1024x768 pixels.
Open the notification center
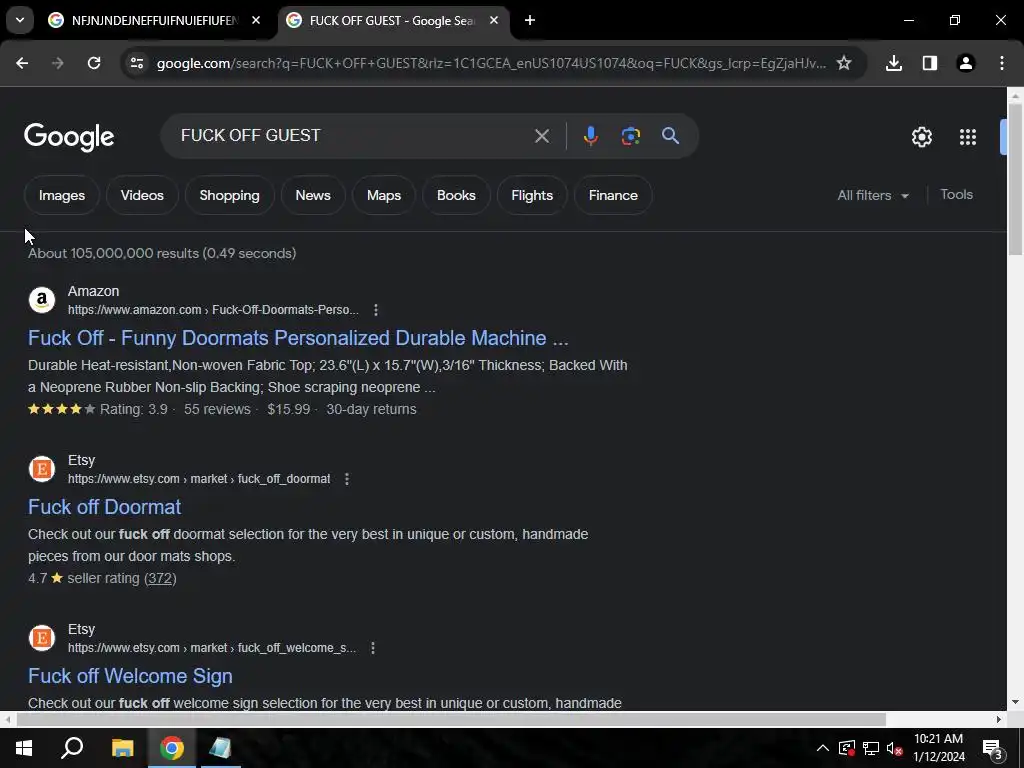click(x=993, y=748)
